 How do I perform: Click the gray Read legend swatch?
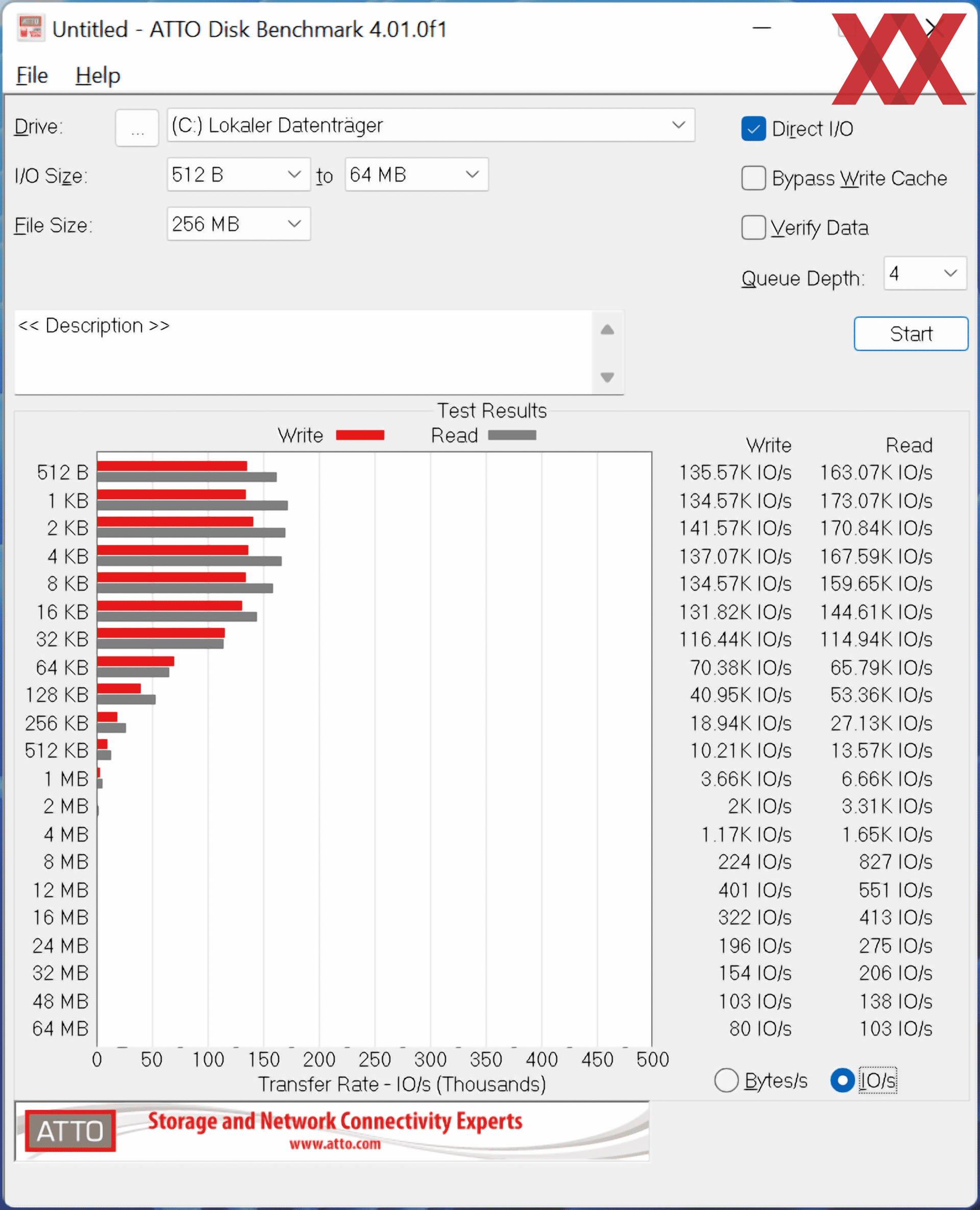click(x=511, y=435)
